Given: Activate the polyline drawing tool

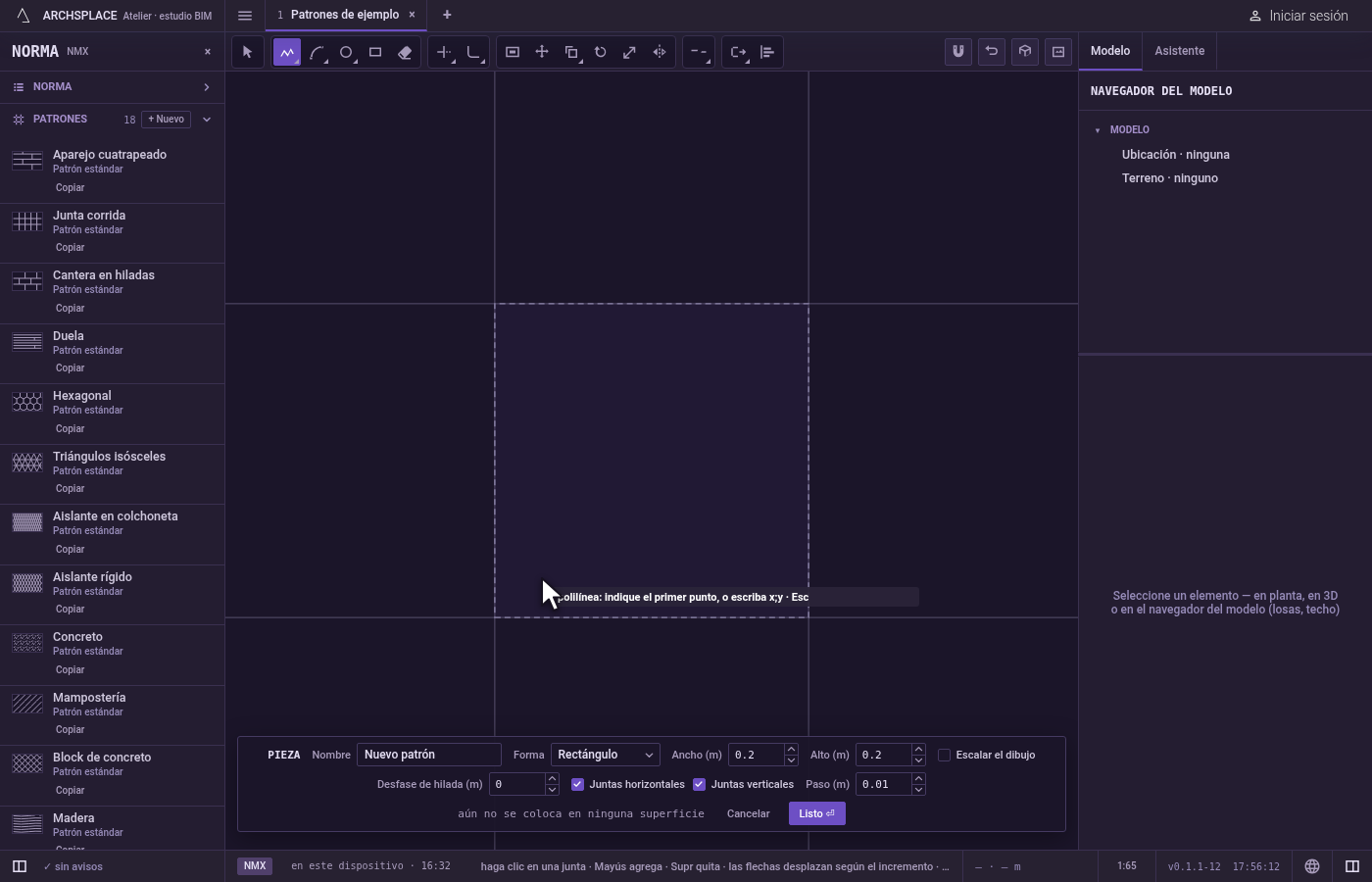Looking at the screenshot, I should point(287,52).
